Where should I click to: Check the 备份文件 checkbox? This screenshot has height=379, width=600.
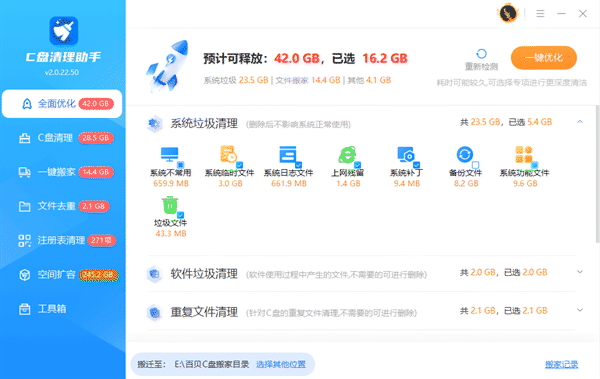coord(475,165)
